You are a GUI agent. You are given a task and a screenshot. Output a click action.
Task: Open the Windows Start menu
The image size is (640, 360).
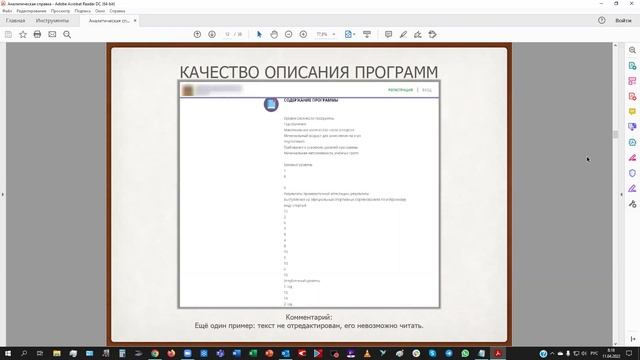click(7, 353)
